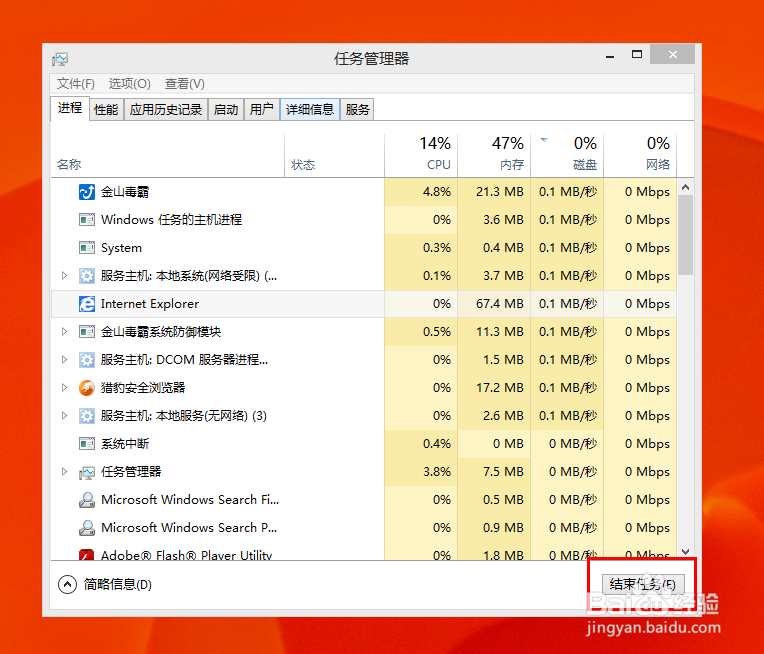Screen dimensions: 764x654
Task: Select the Internet Explorer row name
Action: 150,304
